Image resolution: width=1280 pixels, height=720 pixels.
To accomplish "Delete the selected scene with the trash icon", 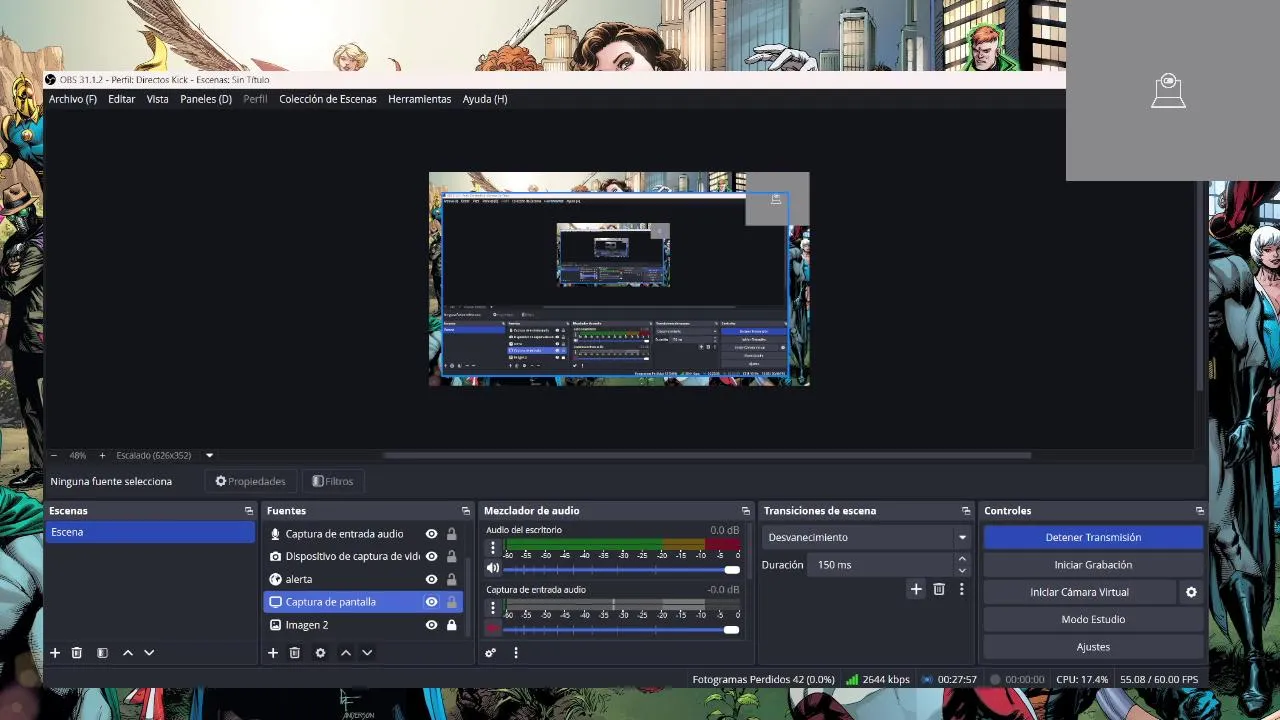I will [x=76, y=653].
